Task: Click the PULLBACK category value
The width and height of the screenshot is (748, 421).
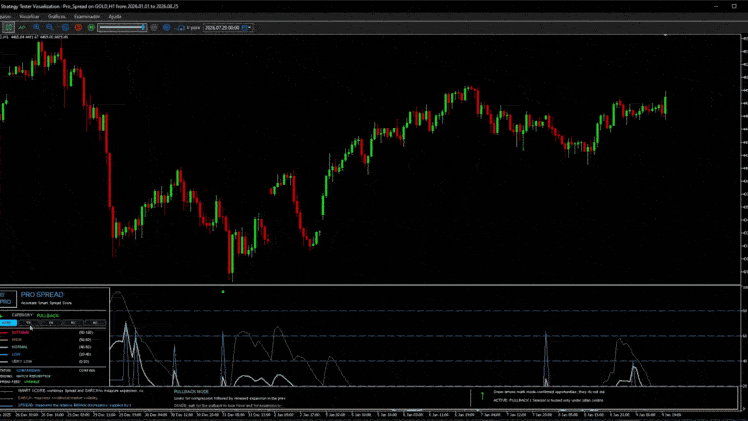Action: (48, 316)
